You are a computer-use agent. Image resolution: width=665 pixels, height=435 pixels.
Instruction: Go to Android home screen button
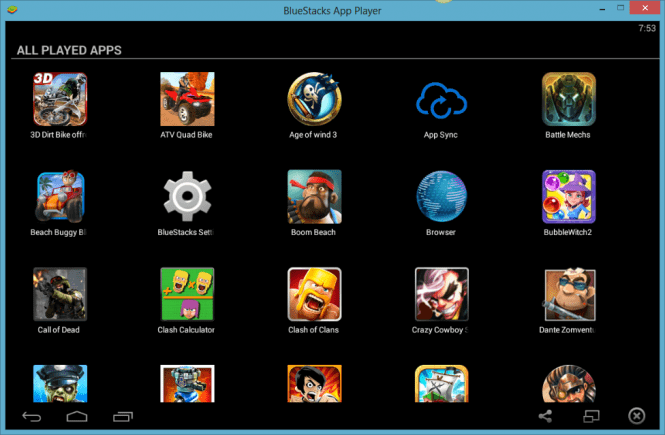(77, 417)
